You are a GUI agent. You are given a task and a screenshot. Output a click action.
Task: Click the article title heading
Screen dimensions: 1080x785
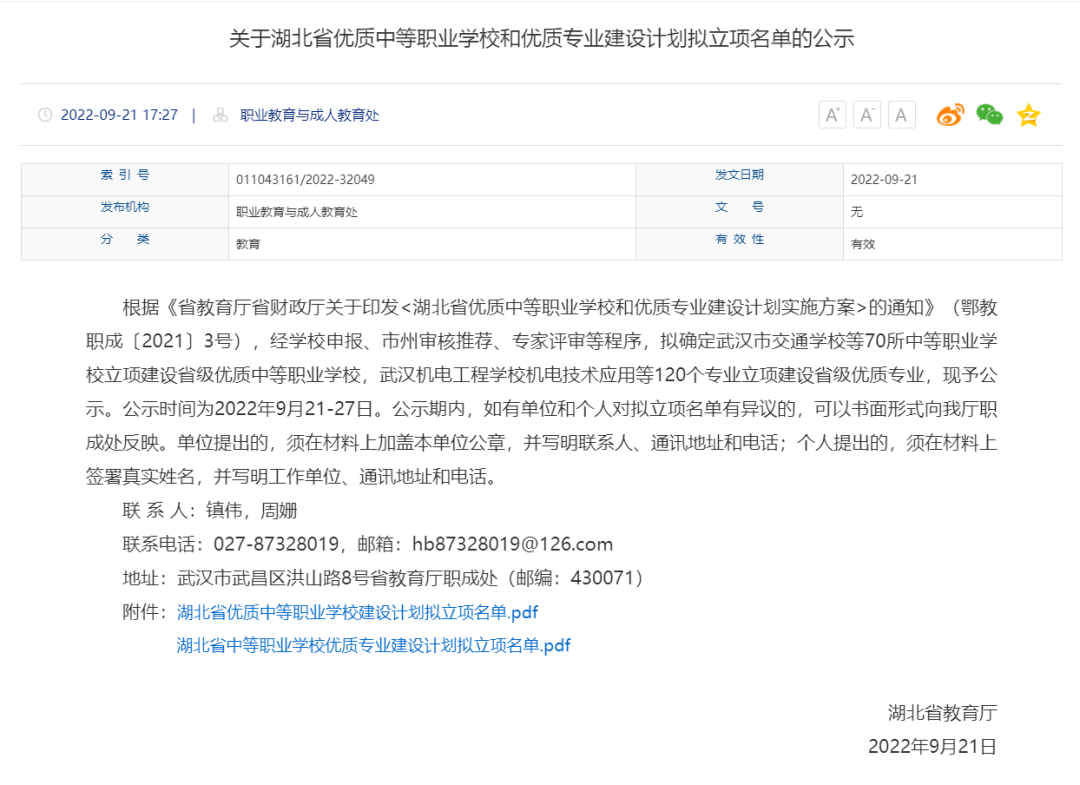coord(541,38)
